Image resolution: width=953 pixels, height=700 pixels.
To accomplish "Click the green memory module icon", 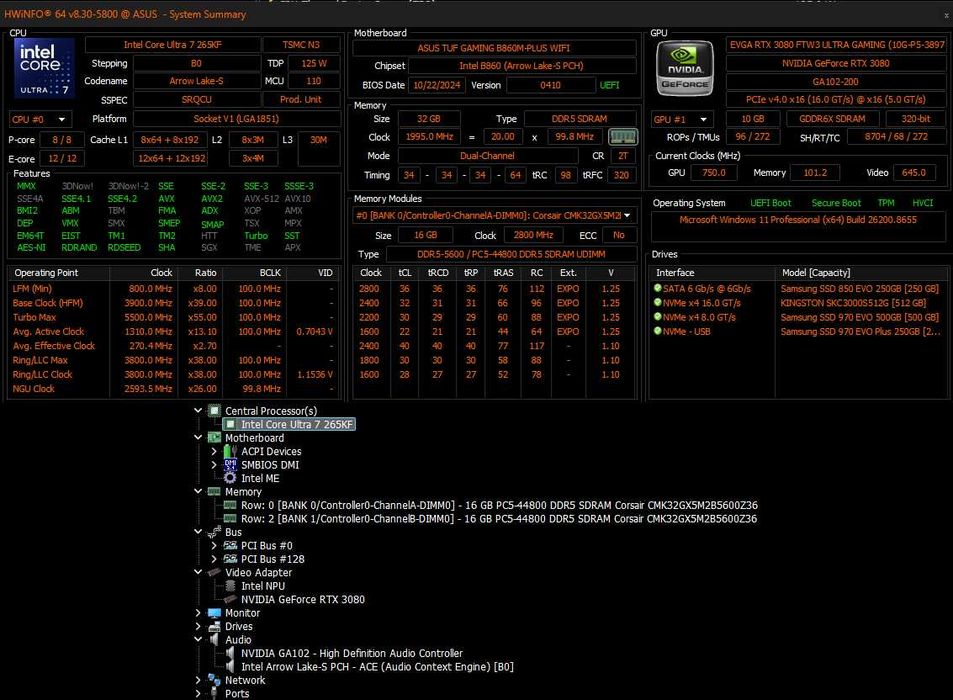I will 622,137.
